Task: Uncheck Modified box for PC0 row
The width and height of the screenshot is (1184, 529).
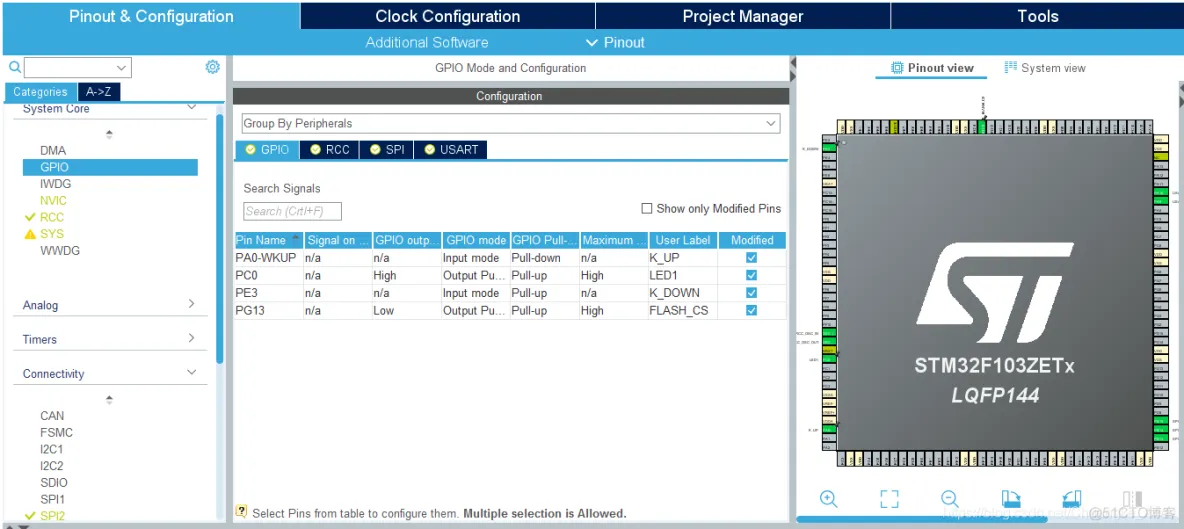Action: (x=751, y=275)
